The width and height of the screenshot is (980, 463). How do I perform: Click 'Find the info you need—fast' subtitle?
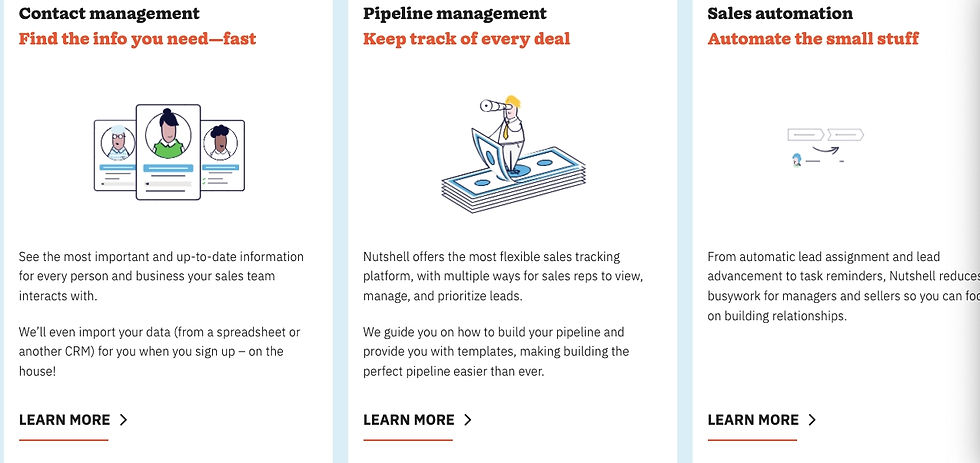point(138,39)
